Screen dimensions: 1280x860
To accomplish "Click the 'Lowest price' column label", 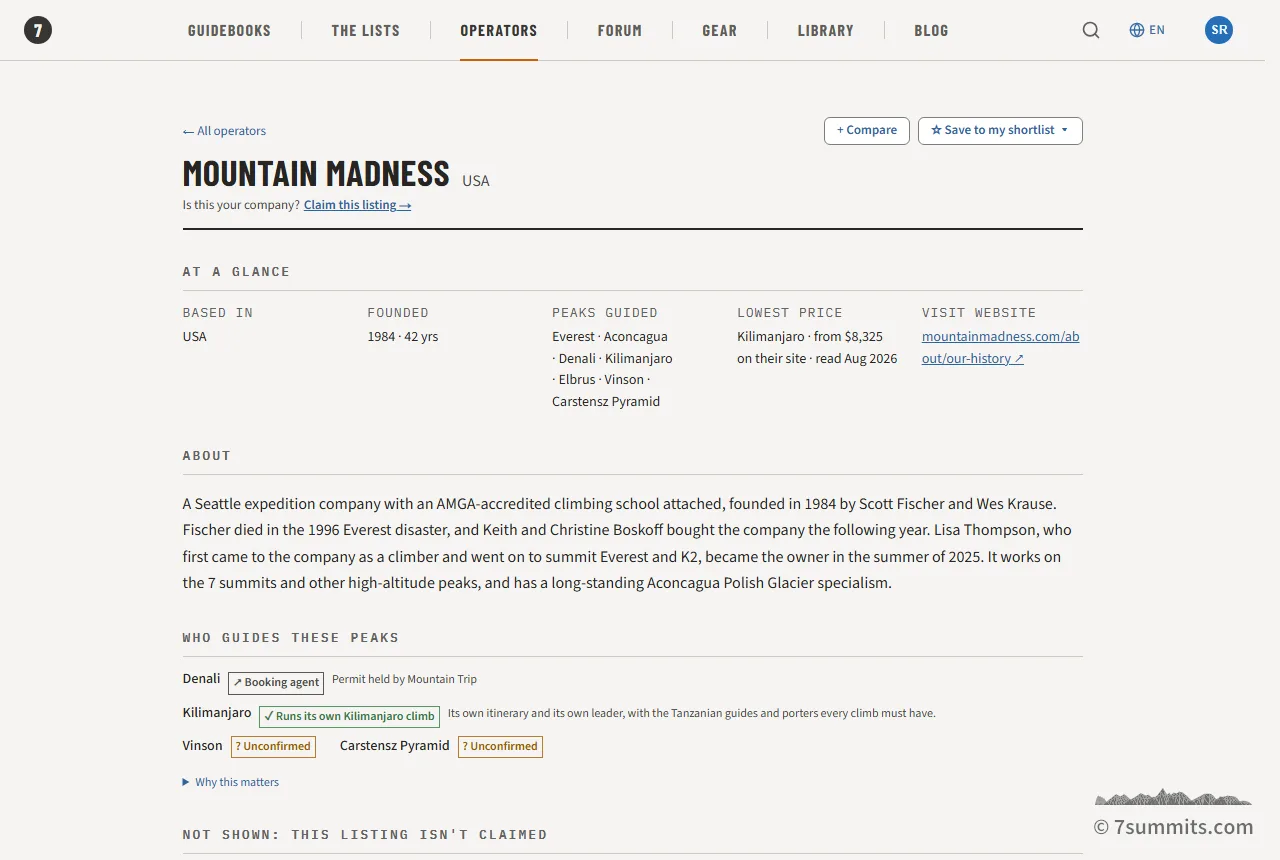I will point(790,313).
